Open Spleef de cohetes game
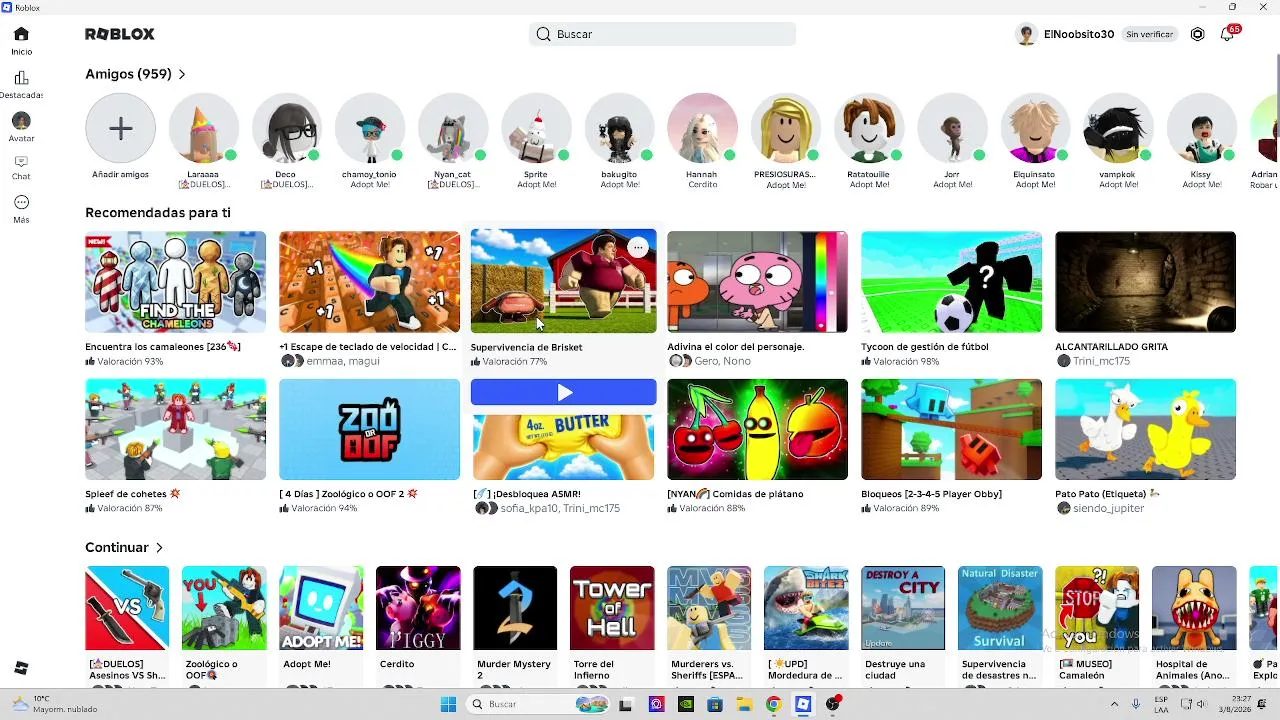This screenshot has width=1280, height=720. [175, 429]
